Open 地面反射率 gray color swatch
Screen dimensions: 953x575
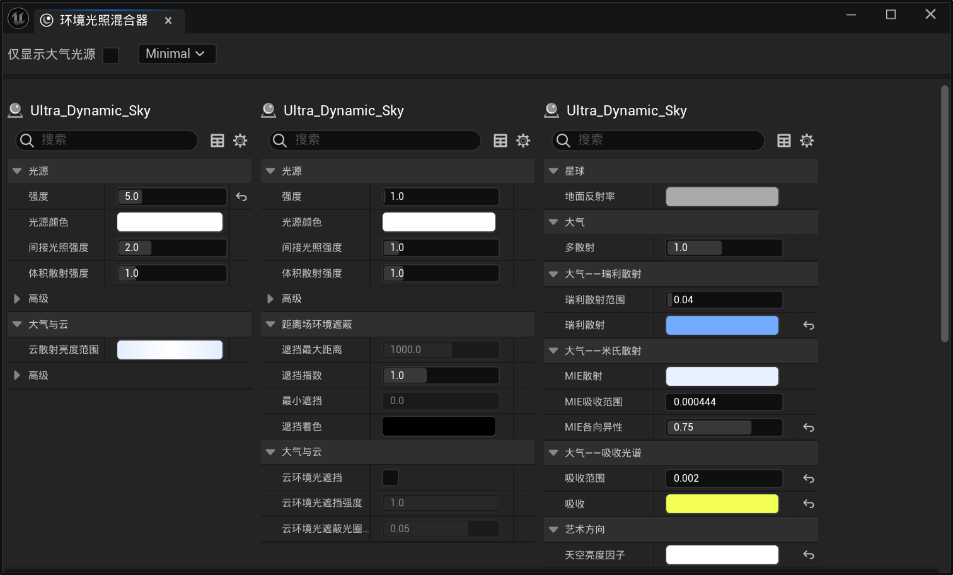722,196
